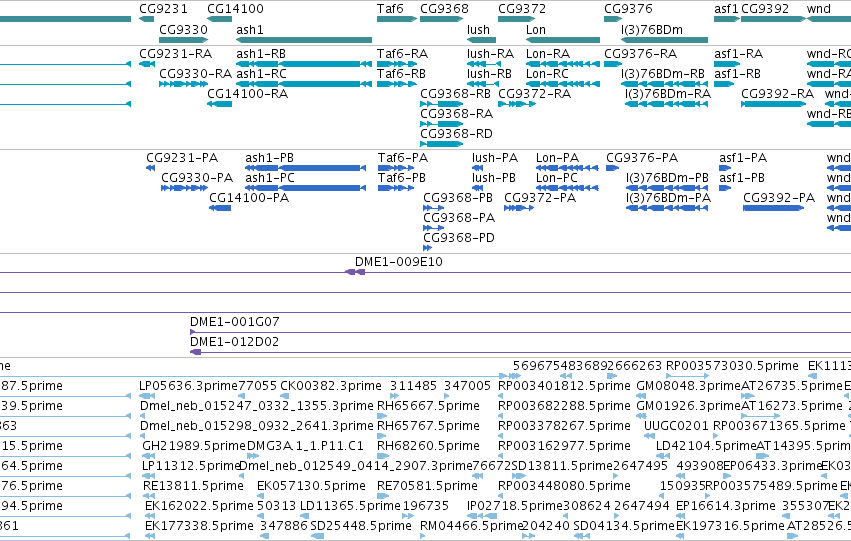This screenshot has height=541, width=851.
Task: Click the RP003401812.5prime EST label
Action: coord(564,386)
